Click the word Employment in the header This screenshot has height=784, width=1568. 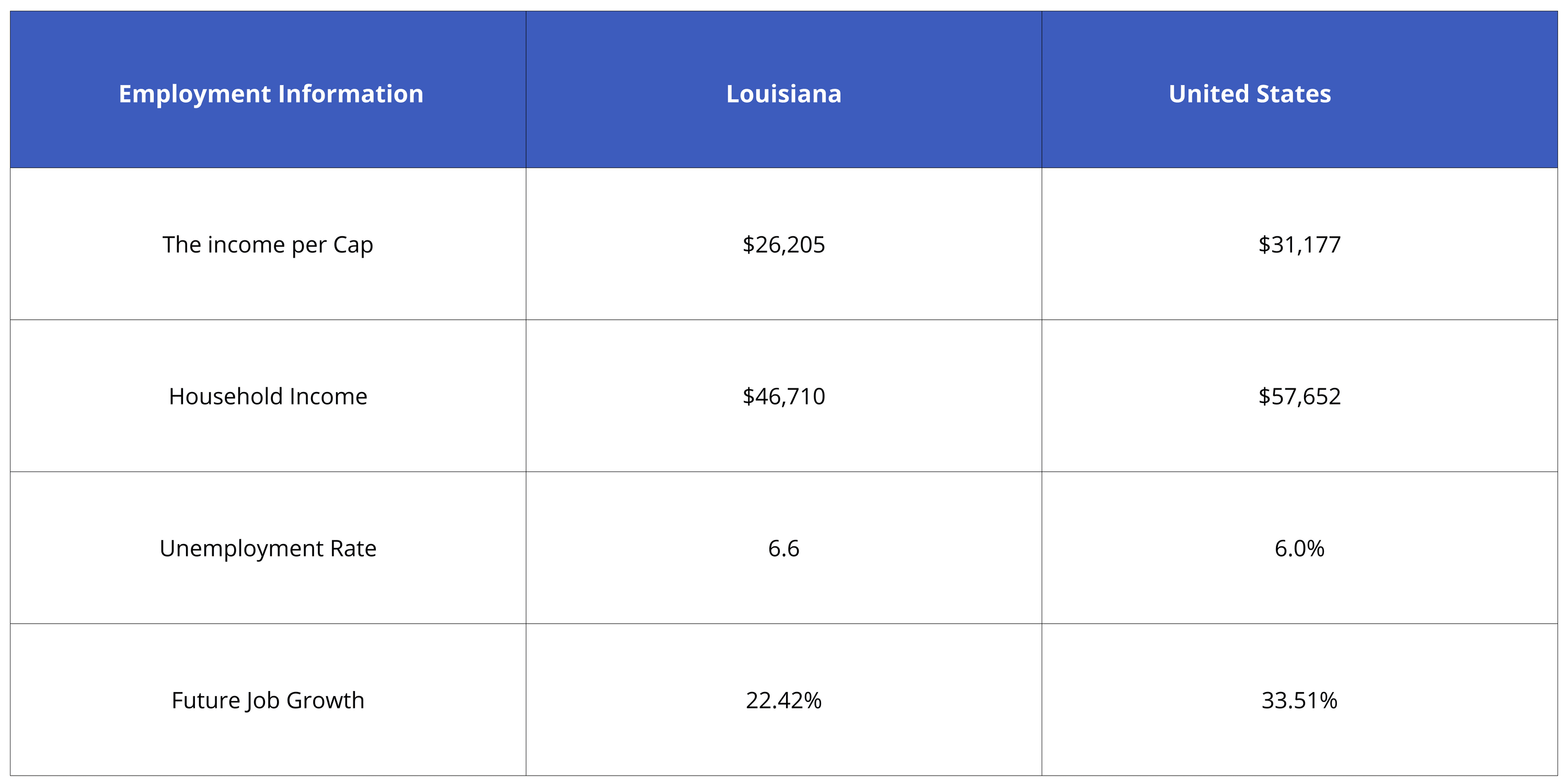195,94
